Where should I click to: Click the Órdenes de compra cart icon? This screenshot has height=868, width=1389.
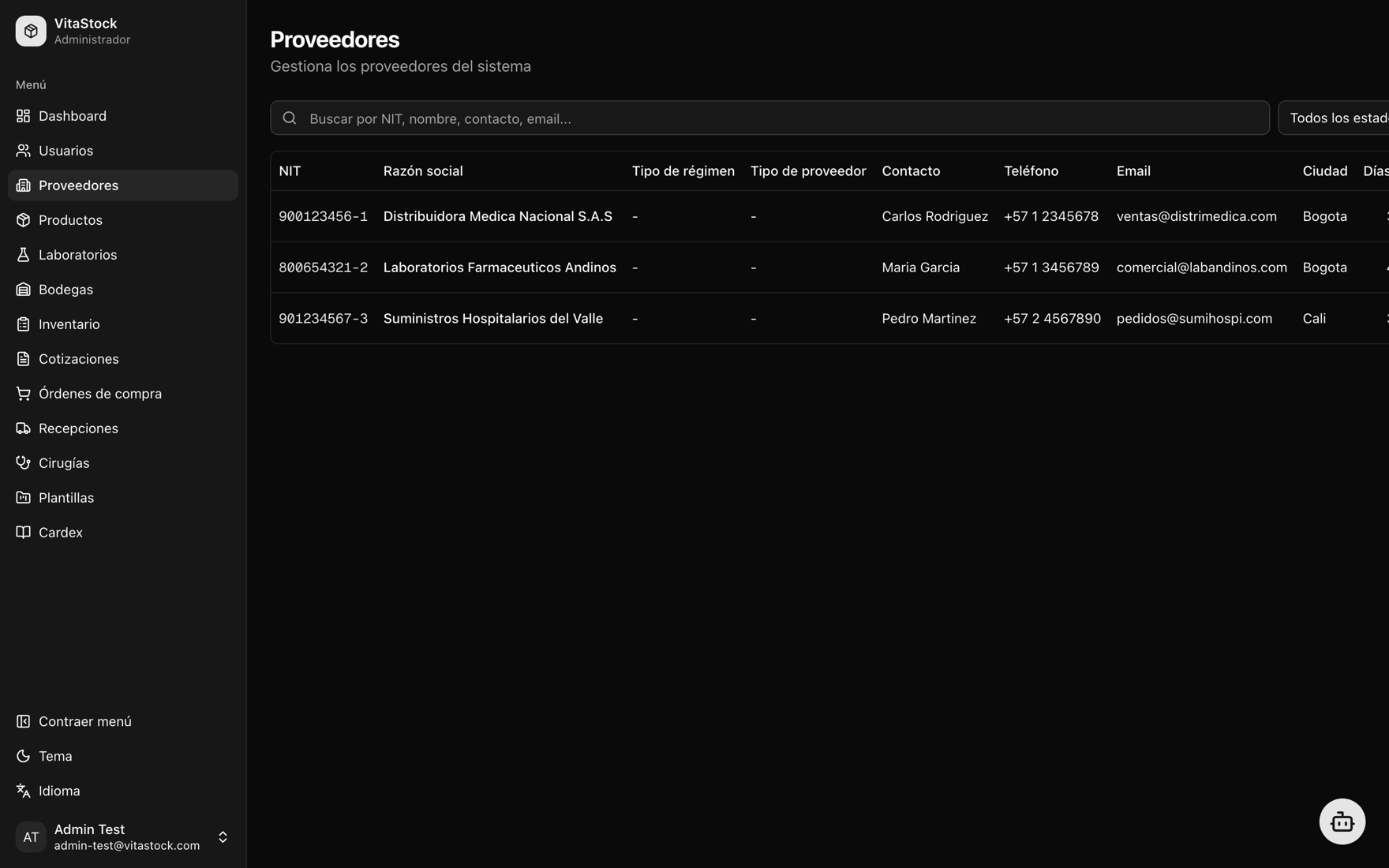pos(23,394)
